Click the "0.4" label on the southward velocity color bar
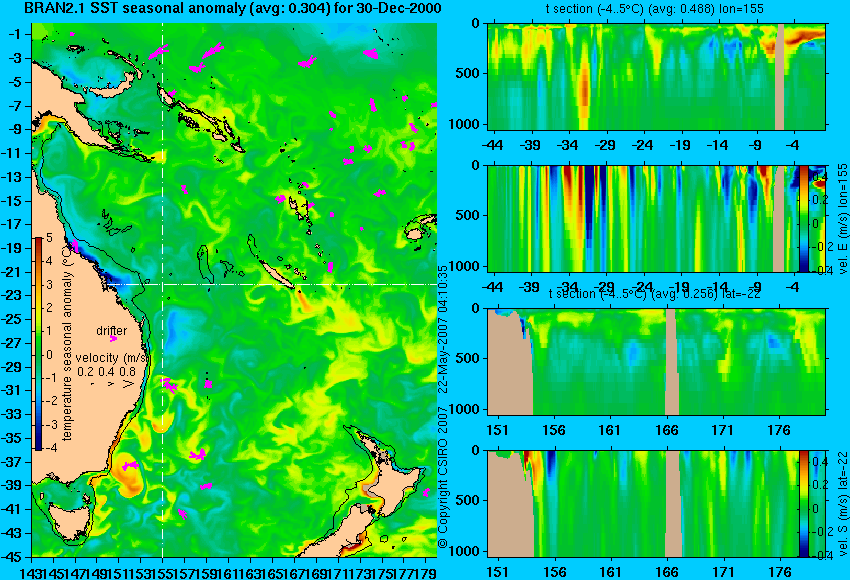850x580 pixels. pos(820,462)
